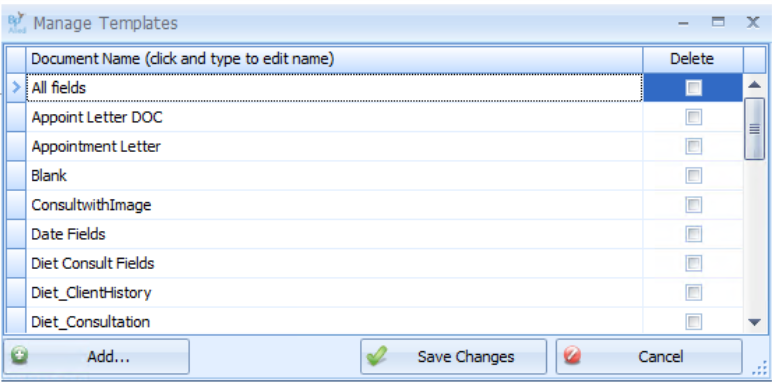Screen dimensions: 772x383
Task: Click the Delete column header
Action: (x=693, y=59)
